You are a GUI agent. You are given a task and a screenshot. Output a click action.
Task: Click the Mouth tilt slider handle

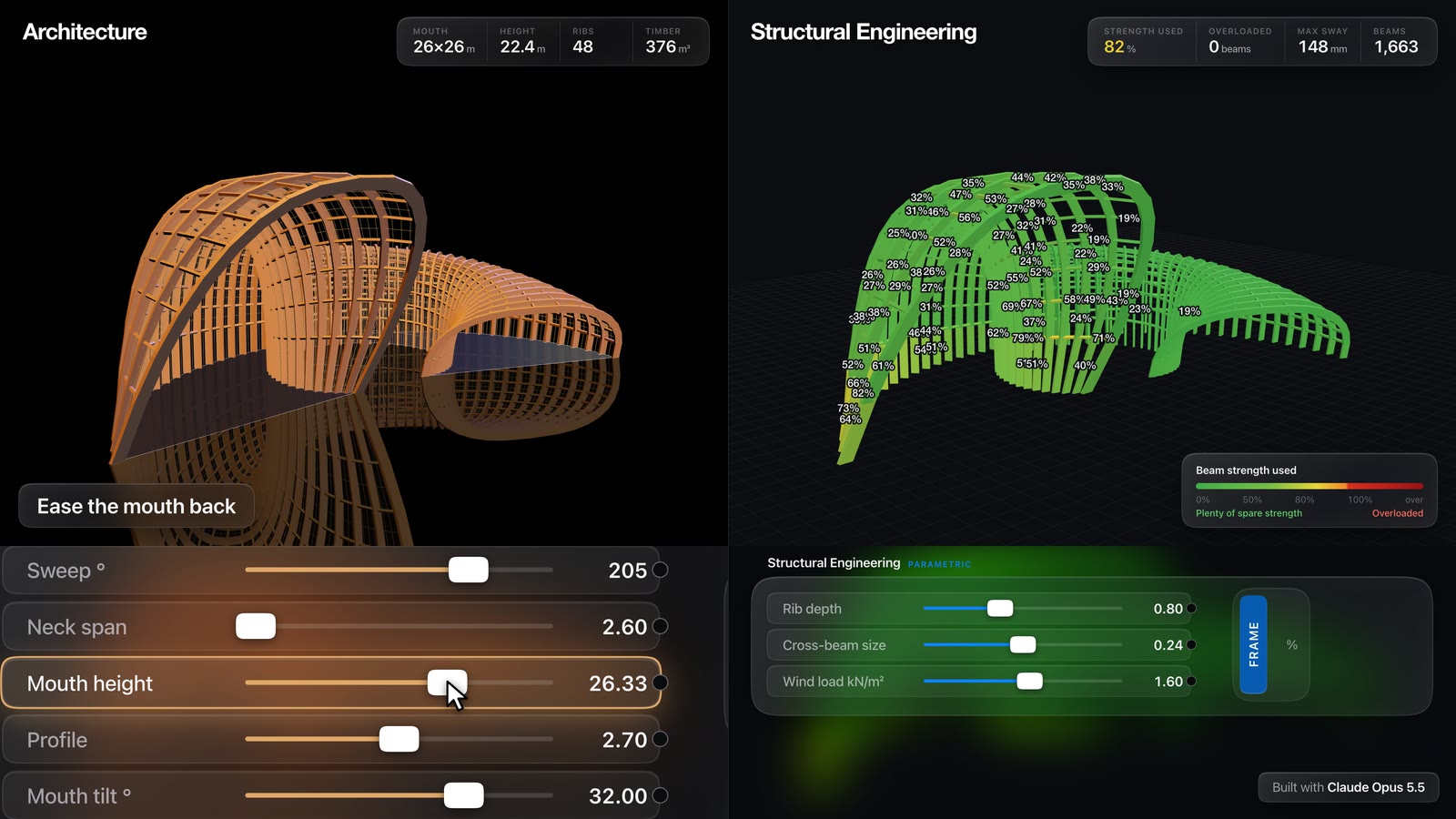coord(464,795)
